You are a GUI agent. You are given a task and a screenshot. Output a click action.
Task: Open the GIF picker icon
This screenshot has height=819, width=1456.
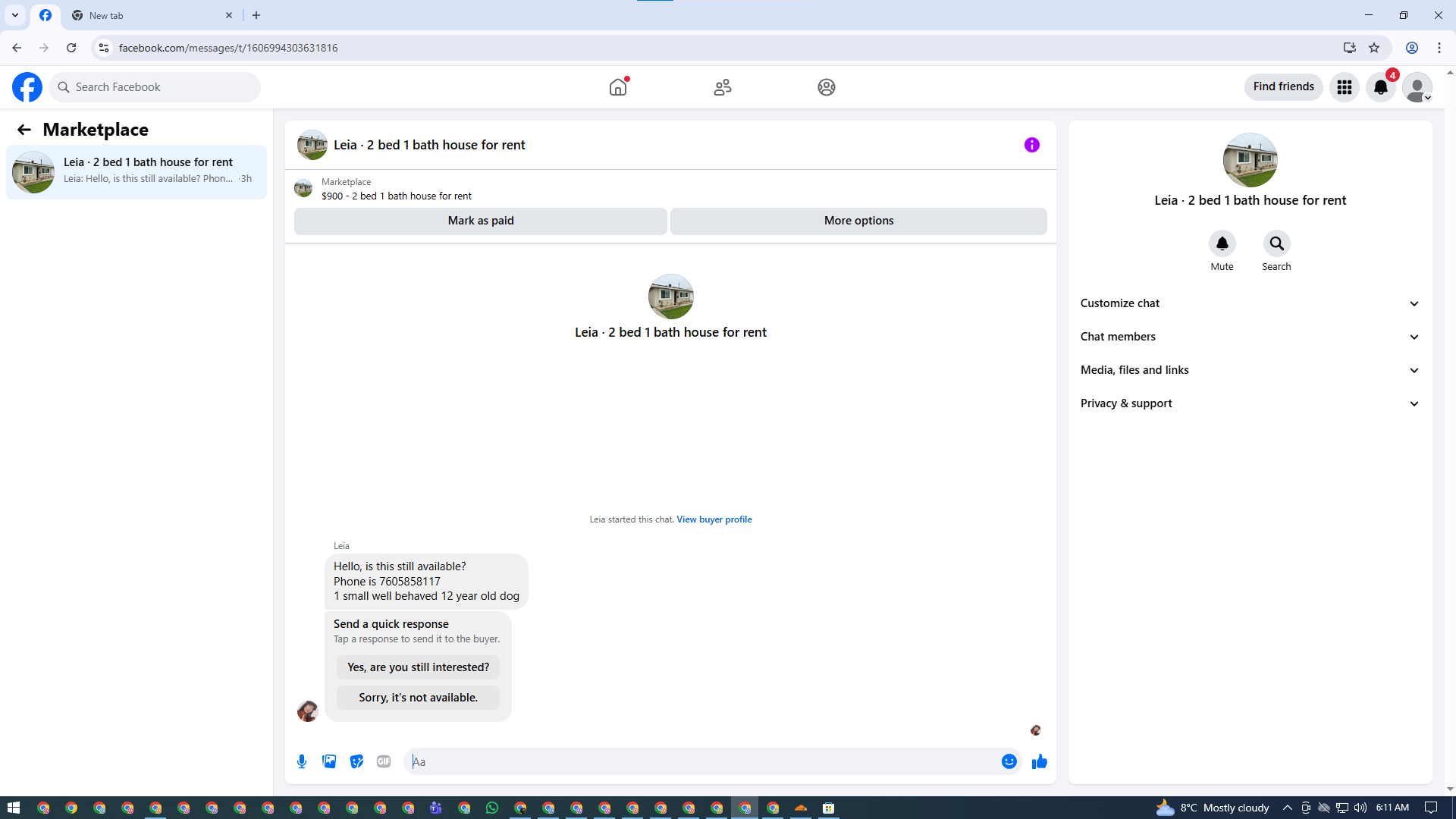point(384,761)
